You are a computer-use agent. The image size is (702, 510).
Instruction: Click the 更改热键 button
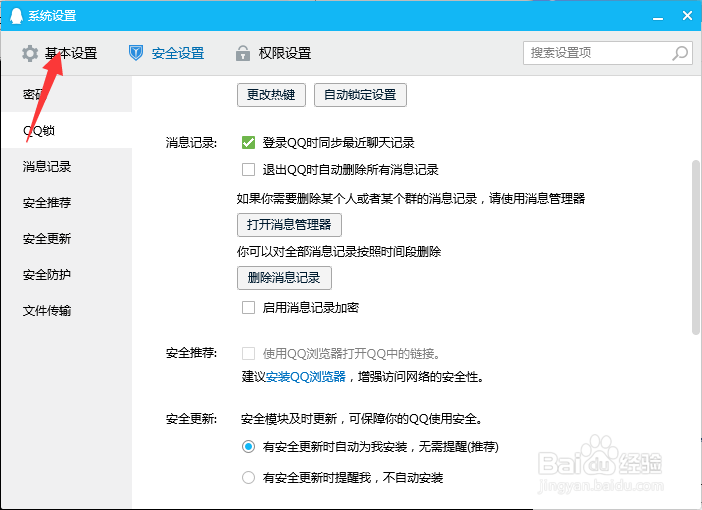pyautogui.click(x=271, y=95)
